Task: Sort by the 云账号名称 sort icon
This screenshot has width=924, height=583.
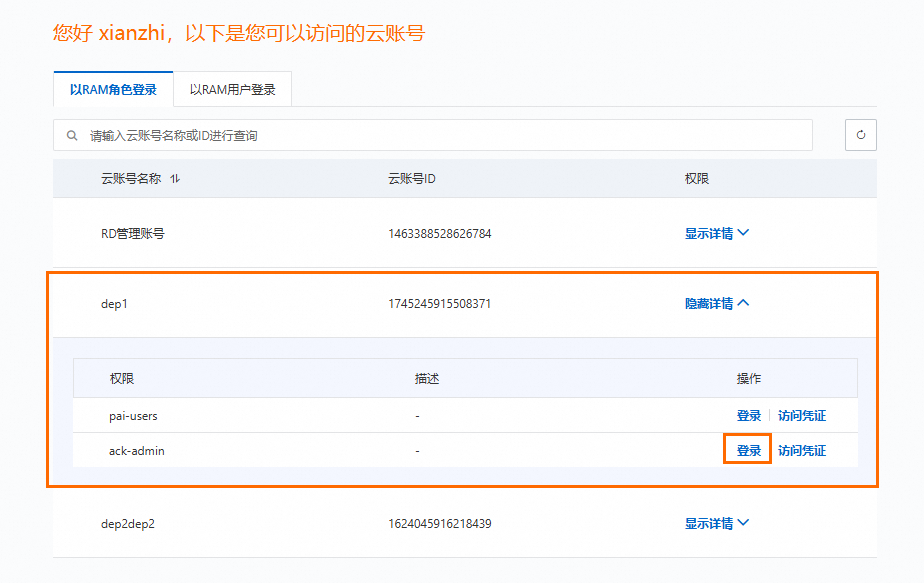Action: [175, 179]
